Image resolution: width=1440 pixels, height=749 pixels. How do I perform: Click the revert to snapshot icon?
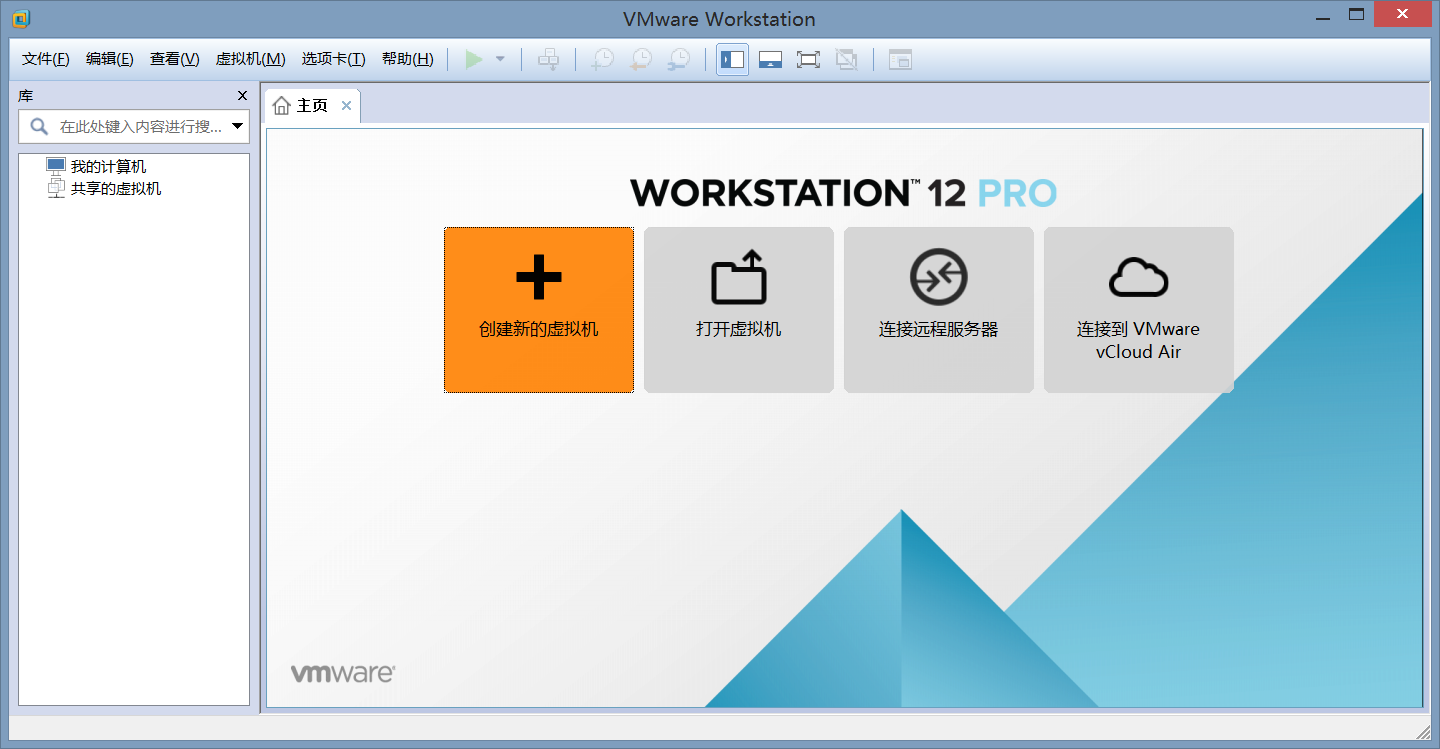tap(640, 60)
